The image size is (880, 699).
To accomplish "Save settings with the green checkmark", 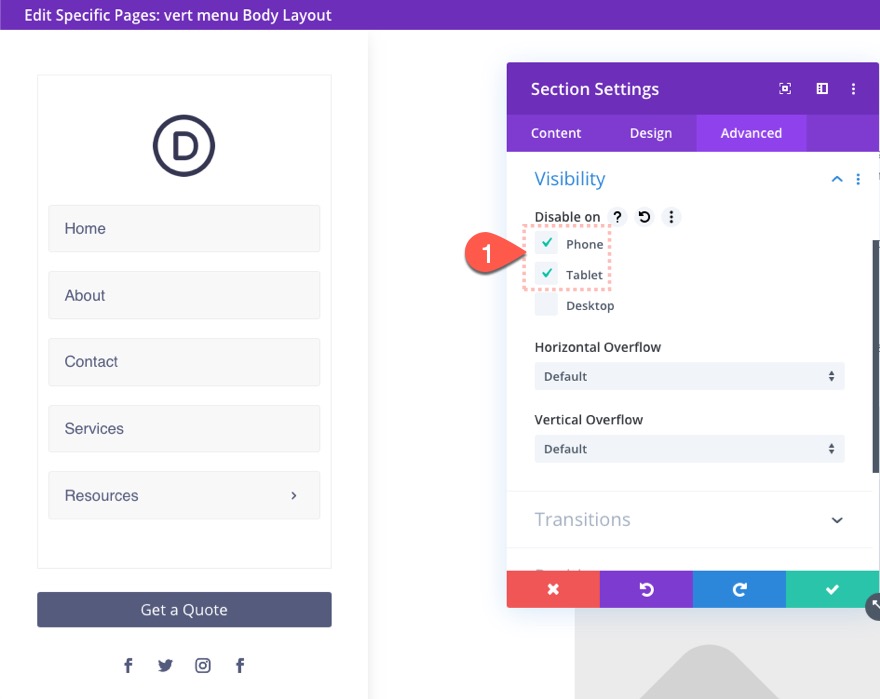I will click(x=833, y=589).
